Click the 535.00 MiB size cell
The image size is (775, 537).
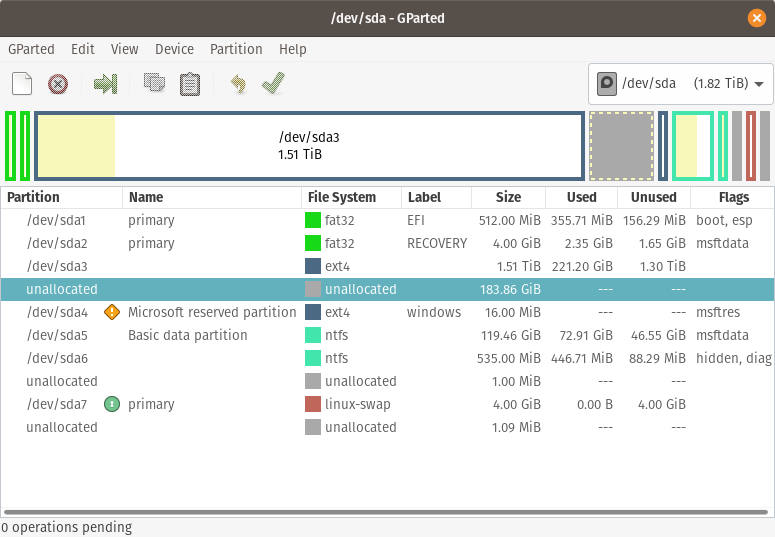(509, 358)
